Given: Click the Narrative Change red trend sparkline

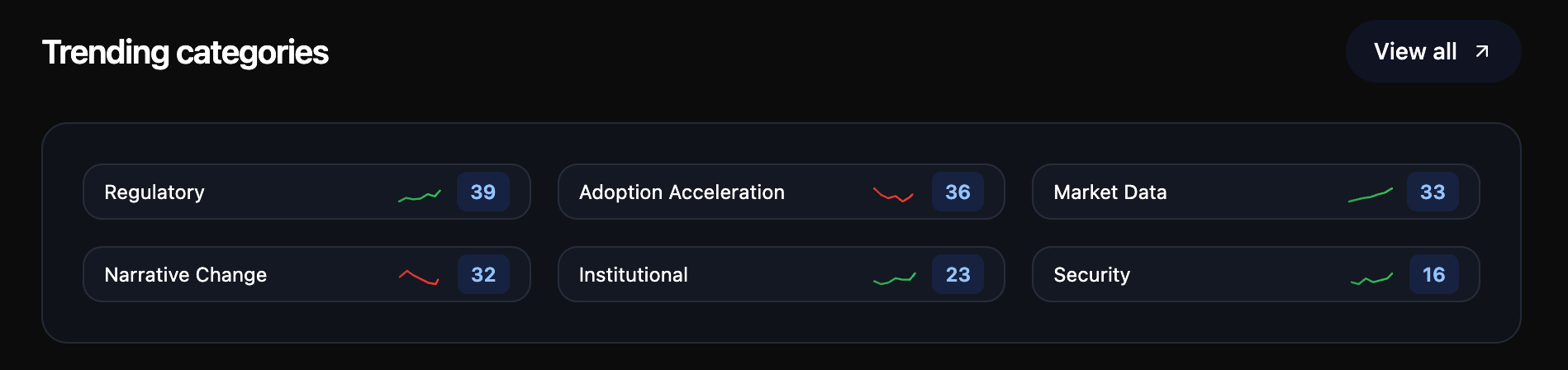Looking at the screenshot, I should click(419, 277).
